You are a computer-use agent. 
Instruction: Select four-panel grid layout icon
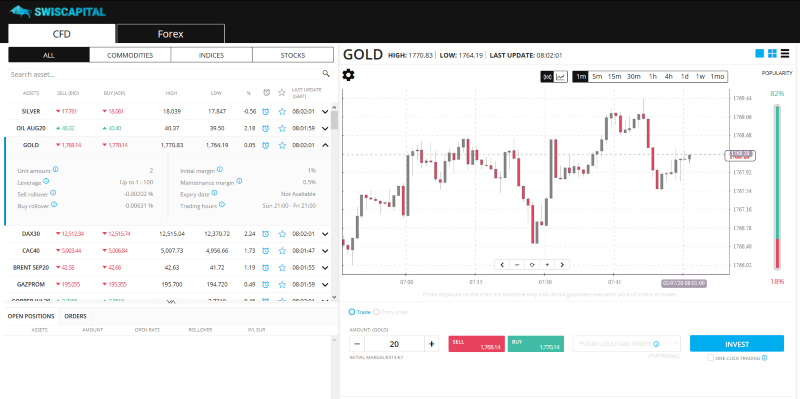[772, 53]
